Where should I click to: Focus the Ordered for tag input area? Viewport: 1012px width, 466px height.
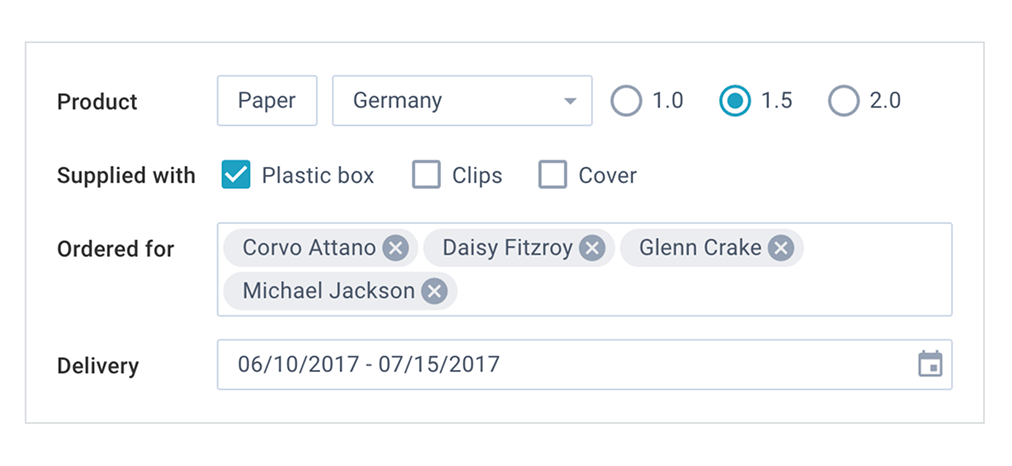click(x=700, y=291)
